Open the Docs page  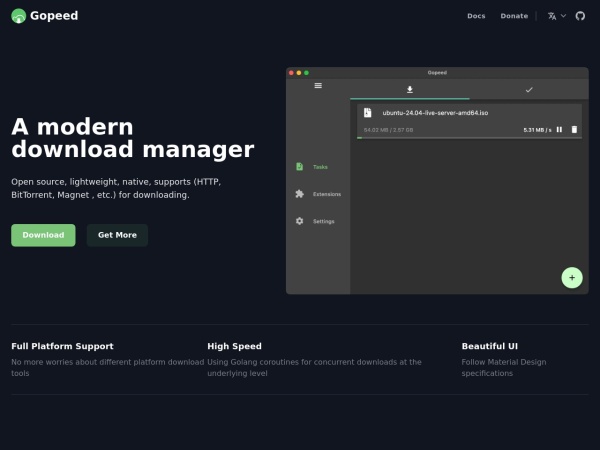click(476, 16)
